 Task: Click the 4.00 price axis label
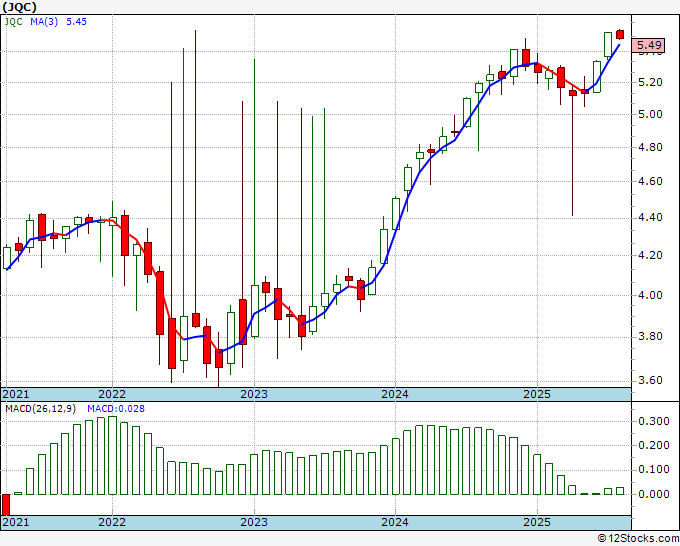pos(650,295)
